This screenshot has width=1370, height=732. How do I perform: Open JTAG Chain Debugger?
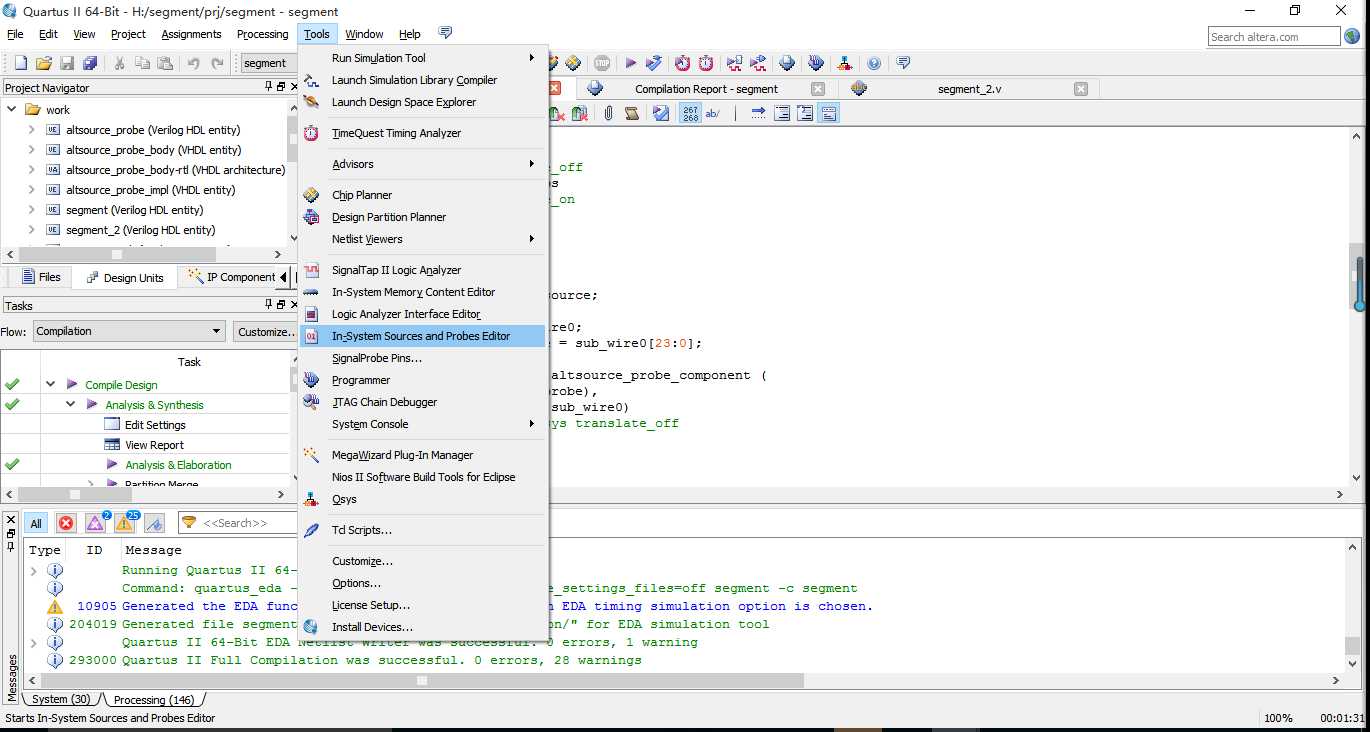(384, 402)
